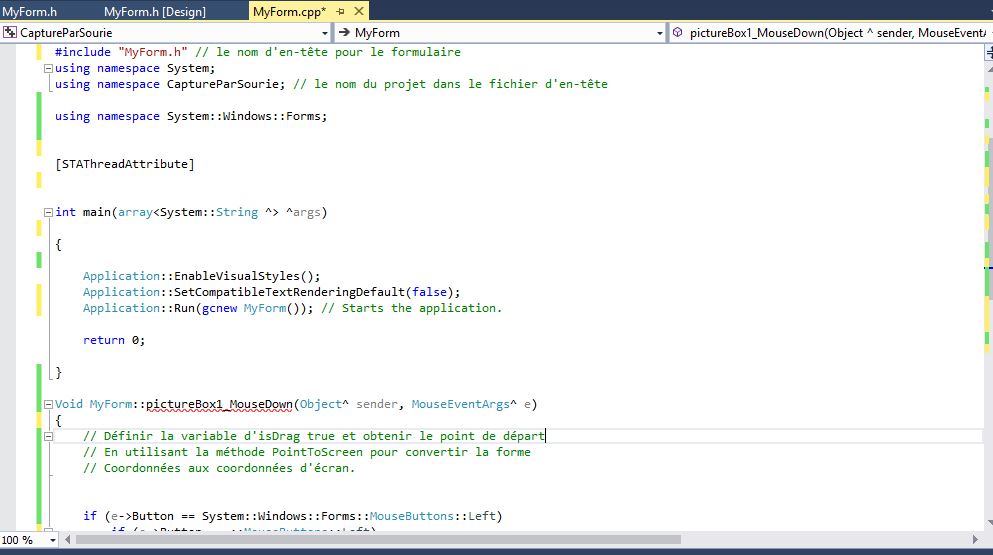The height and width of the screenshot is (555, 993).
Task: Click the "Starts the application." comment
Action: click(x=412, y=309)
